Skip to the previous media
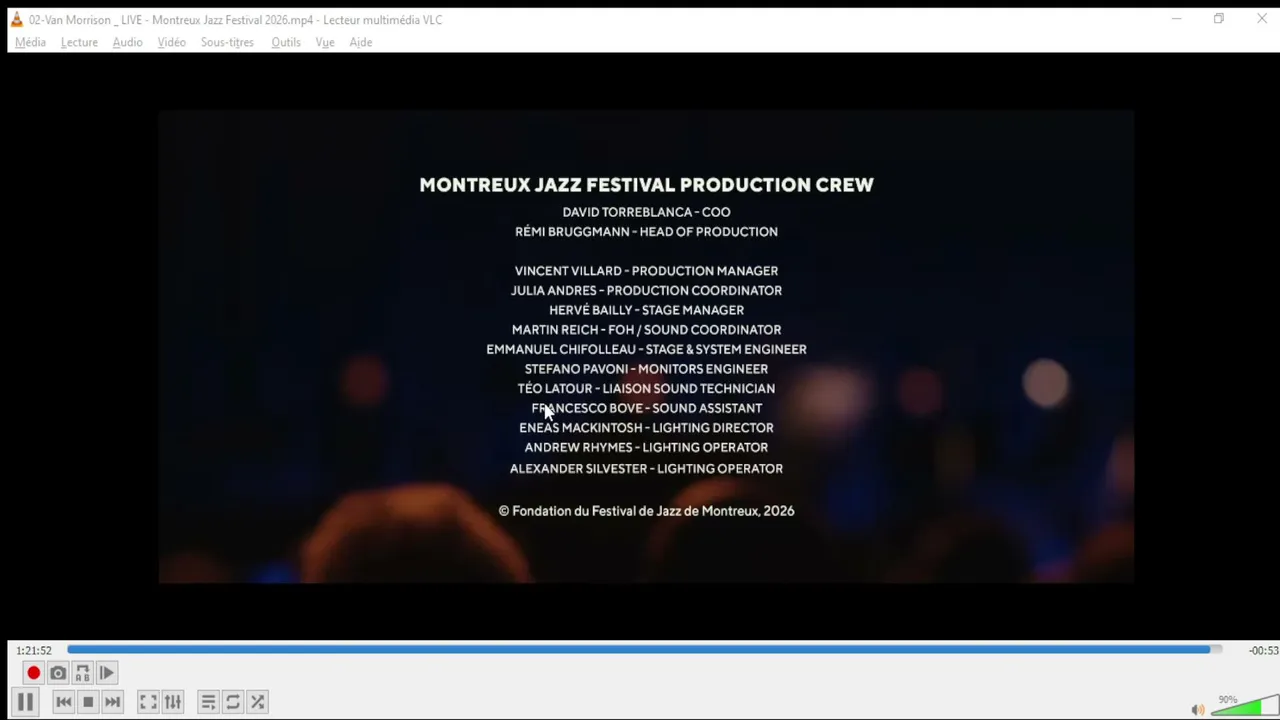 [63, 702]
